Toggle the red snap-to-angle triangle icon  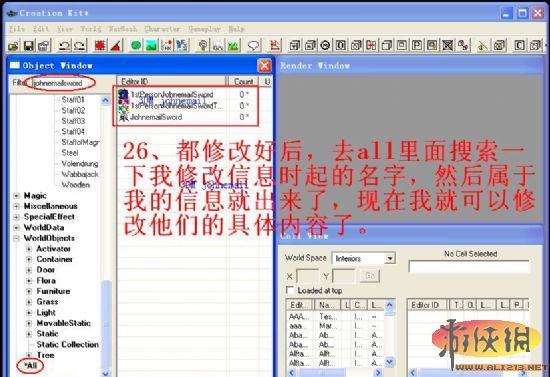(x=116, y=46)
